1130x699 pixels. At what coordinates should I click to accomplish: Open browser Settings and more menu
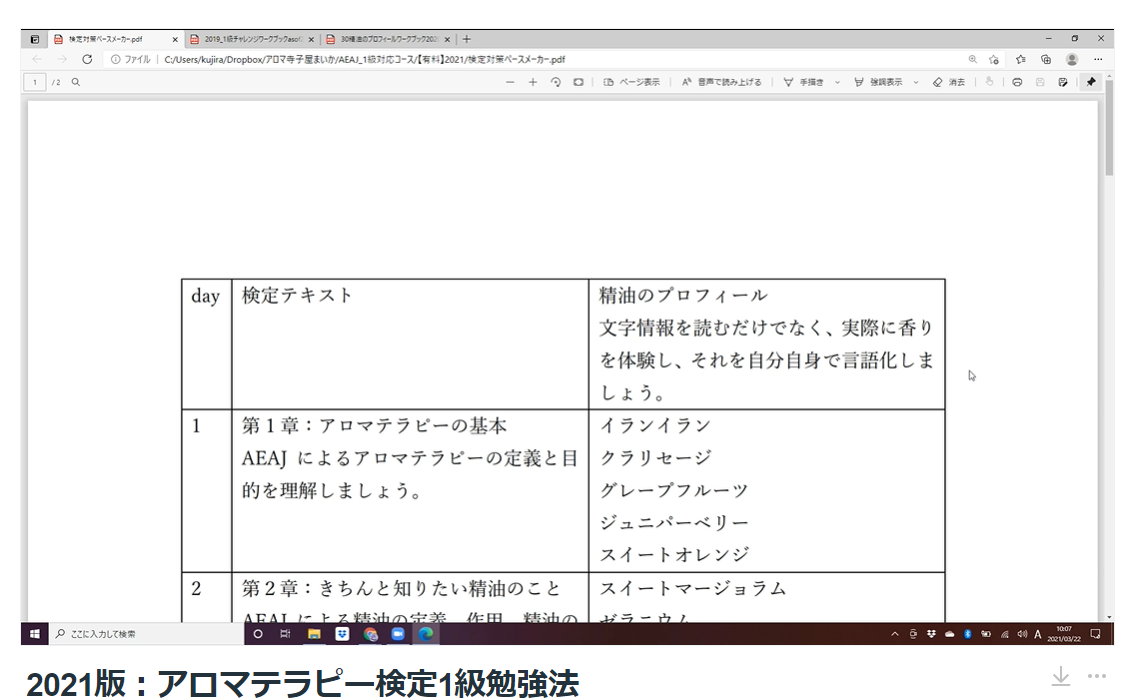pyautogui.click(x=1098, y=59)
